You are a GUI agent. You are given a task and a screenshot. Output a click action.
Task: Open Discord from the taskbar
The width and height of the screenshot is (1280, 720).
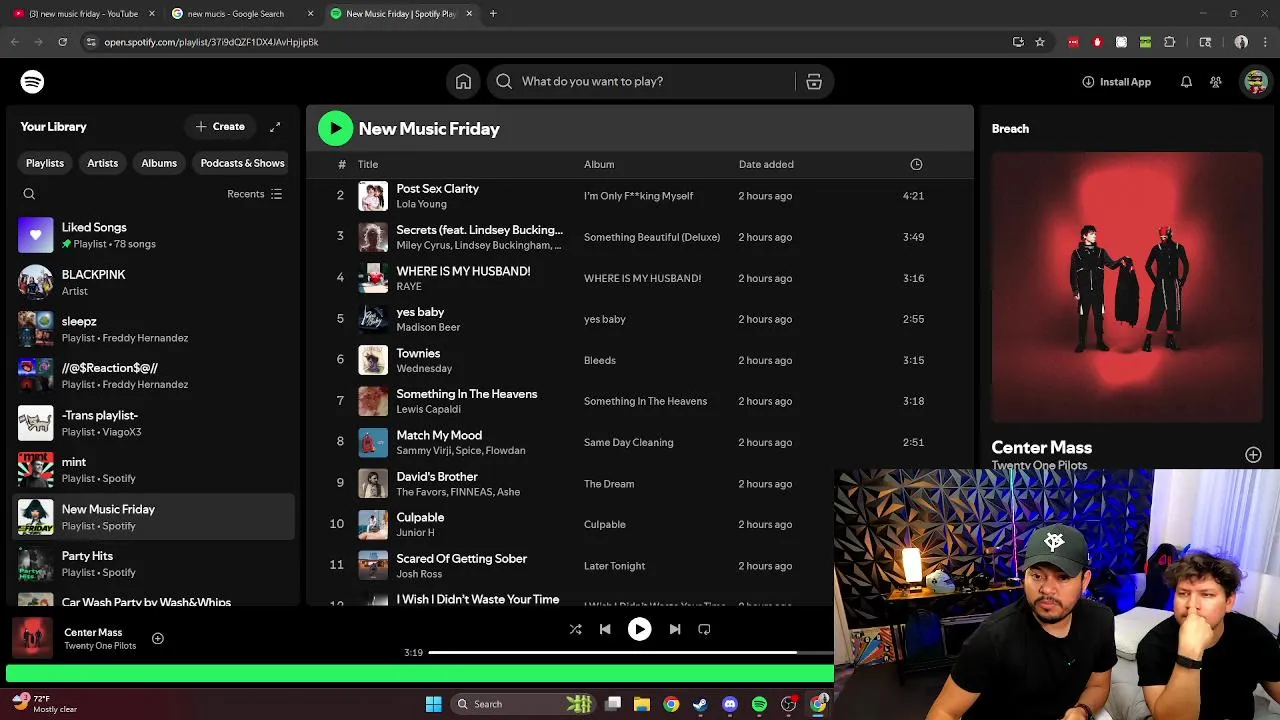730,704
